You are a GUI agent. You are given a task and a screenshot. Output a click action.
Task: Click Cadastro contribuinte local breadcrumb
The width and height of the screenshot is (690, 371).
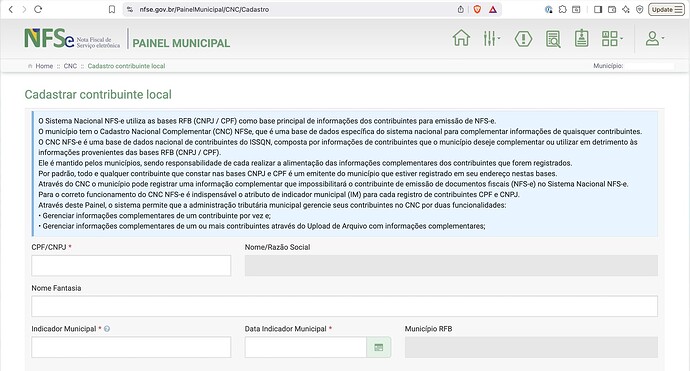[x=126, y=66]
